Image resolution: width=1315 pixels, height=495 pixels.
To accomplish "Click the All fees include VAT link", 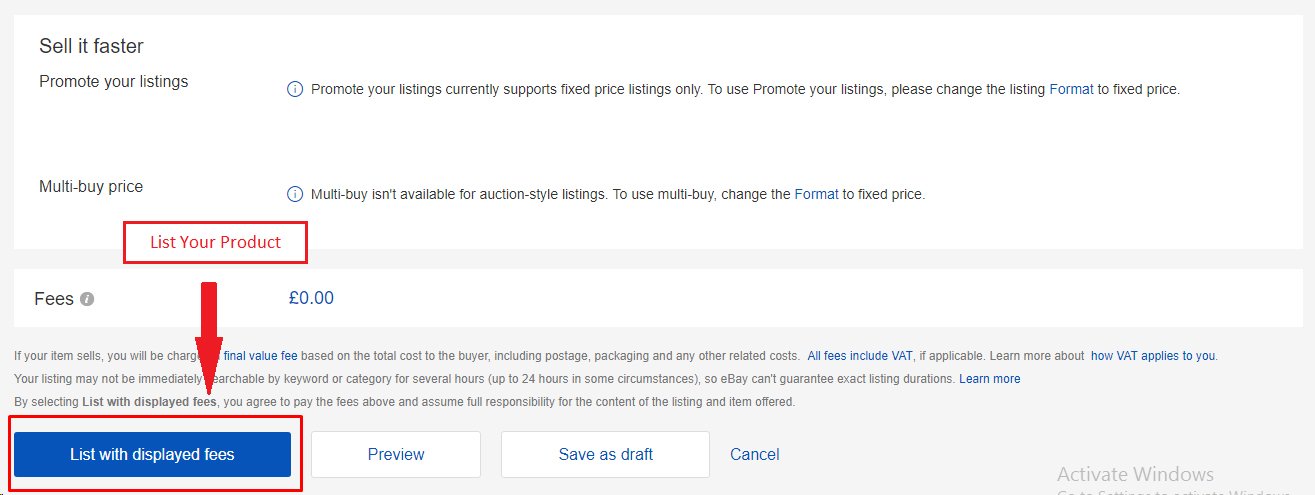I will (x=868, y=355).
